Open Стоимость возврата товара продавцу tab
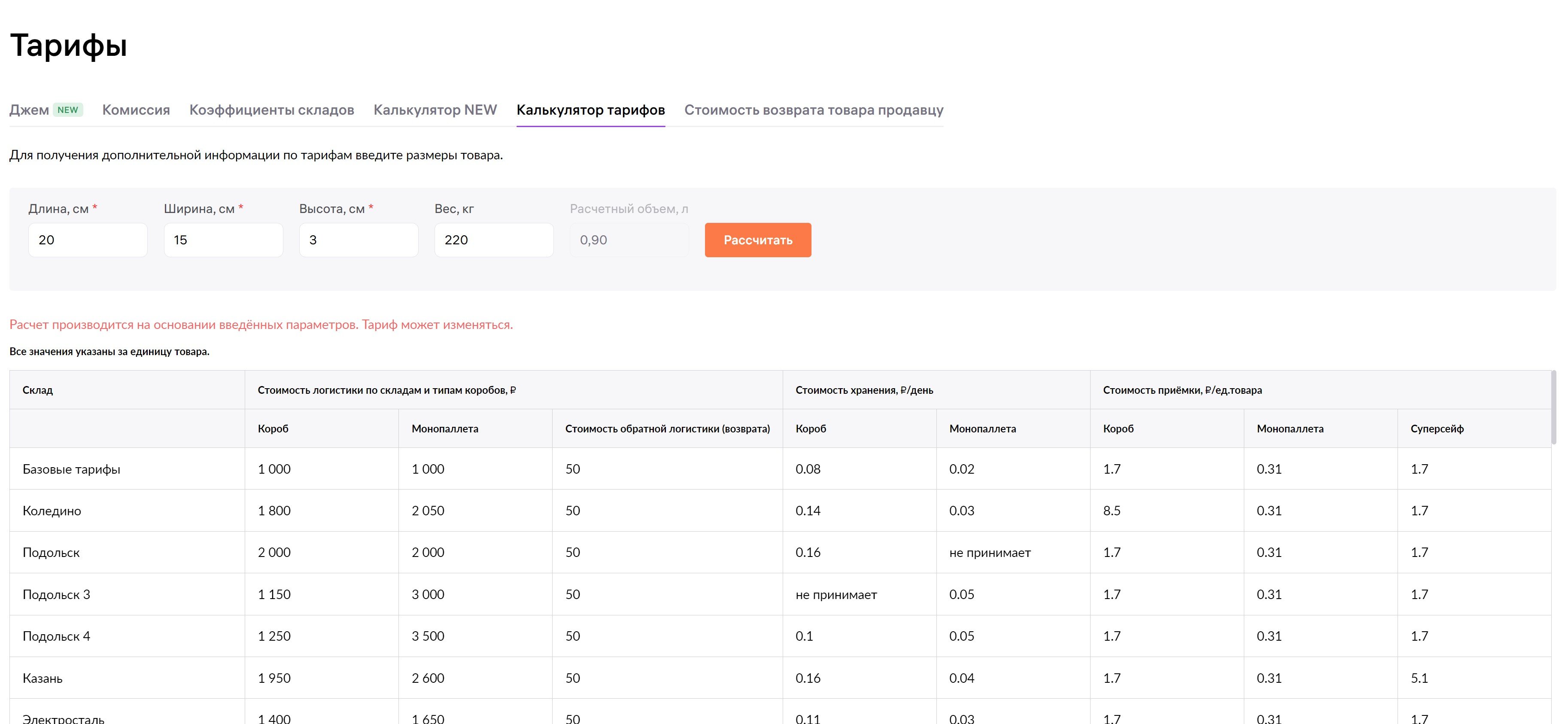This screenshot has width=1568, height=724. click(813, 110)
